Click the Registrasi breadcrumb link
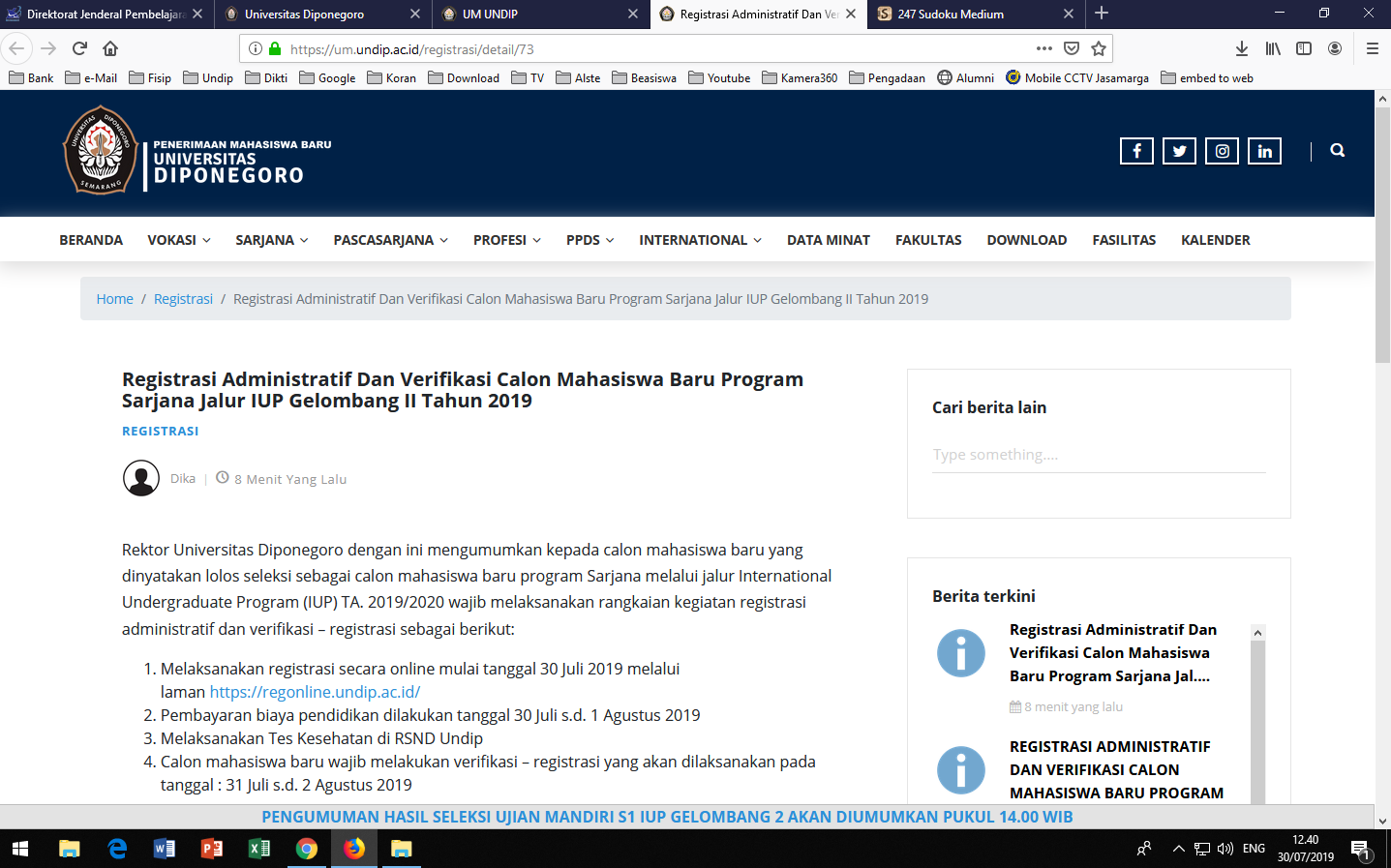 pos(183,299)
